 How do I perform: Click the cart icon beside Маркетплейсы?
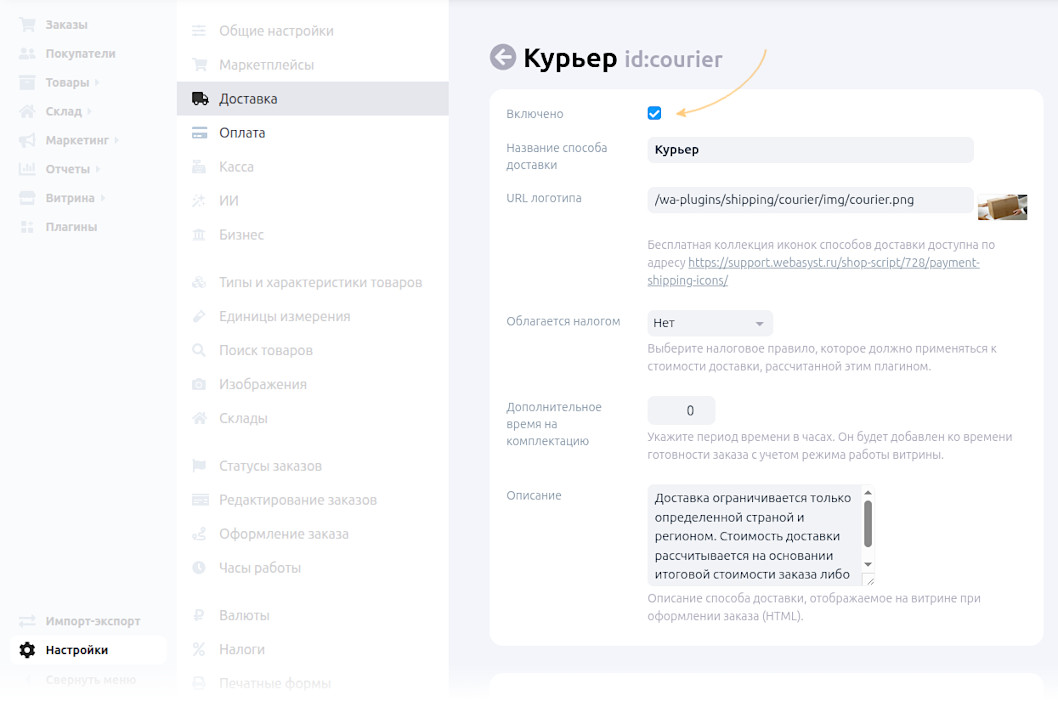200,65
